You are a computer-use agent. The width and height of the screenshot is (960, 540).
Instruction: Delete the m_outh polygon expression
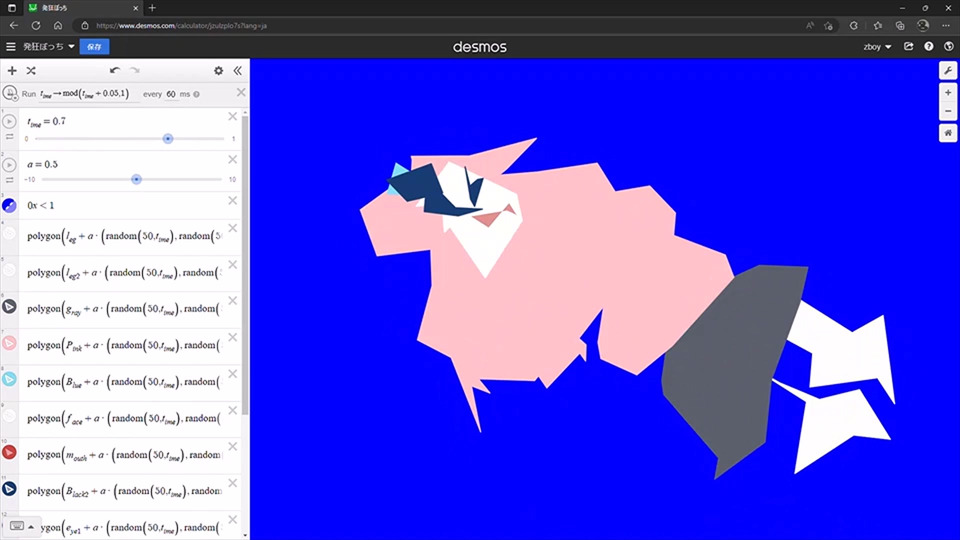pos(233,446)
